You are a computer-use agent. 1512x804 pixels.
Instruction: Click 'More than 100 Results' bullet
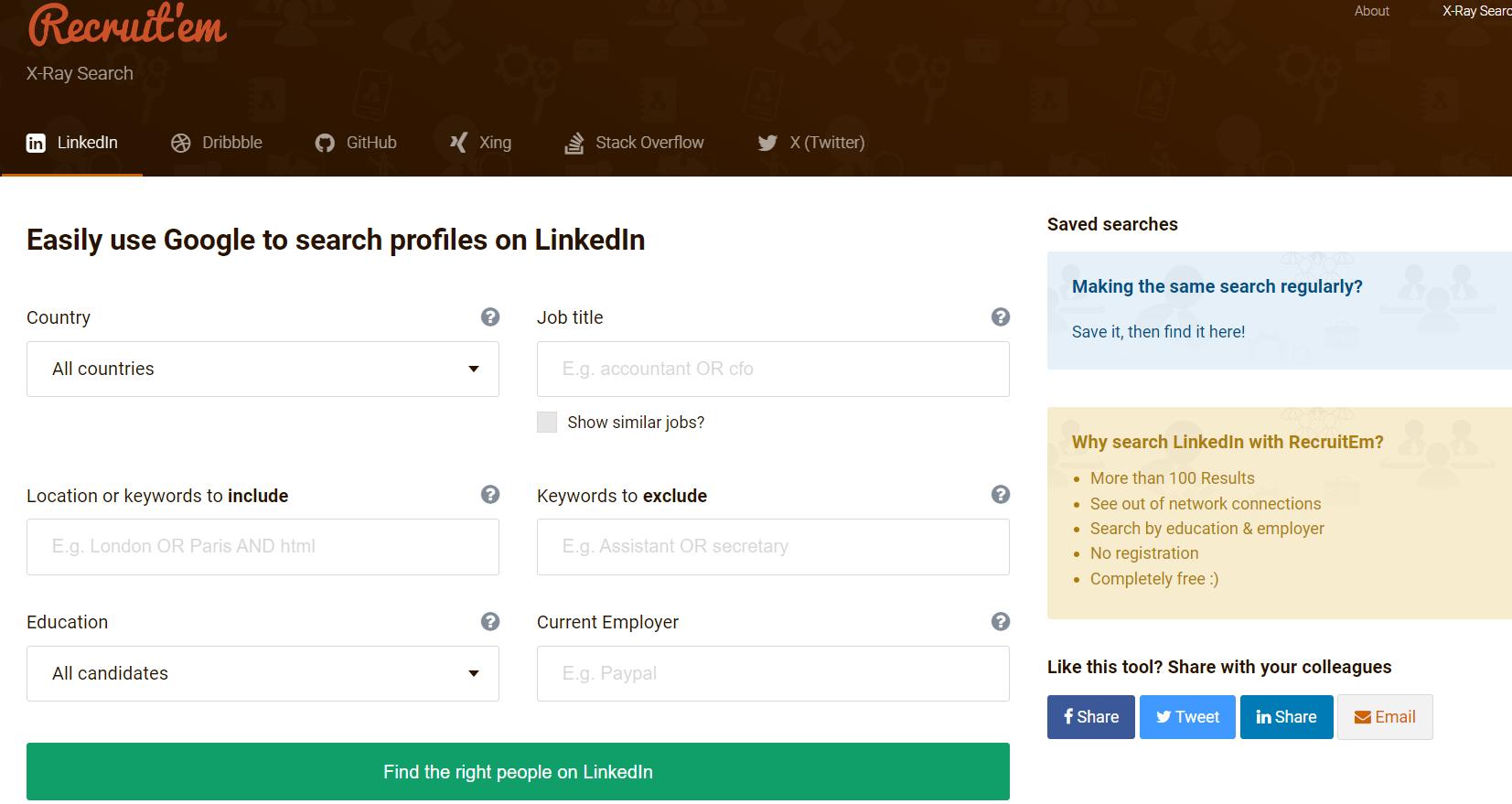coord(1172,478)
